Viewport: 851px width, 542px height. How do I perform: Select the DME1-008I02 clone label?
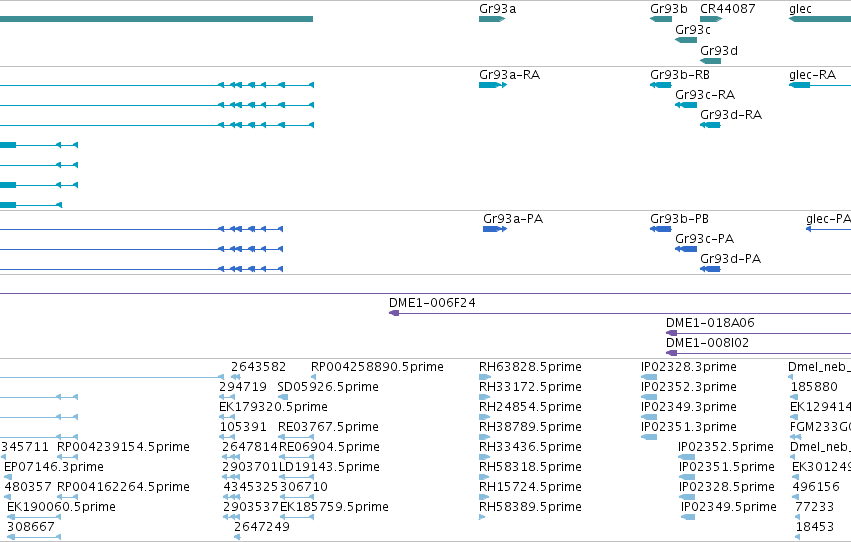point(707,343)
